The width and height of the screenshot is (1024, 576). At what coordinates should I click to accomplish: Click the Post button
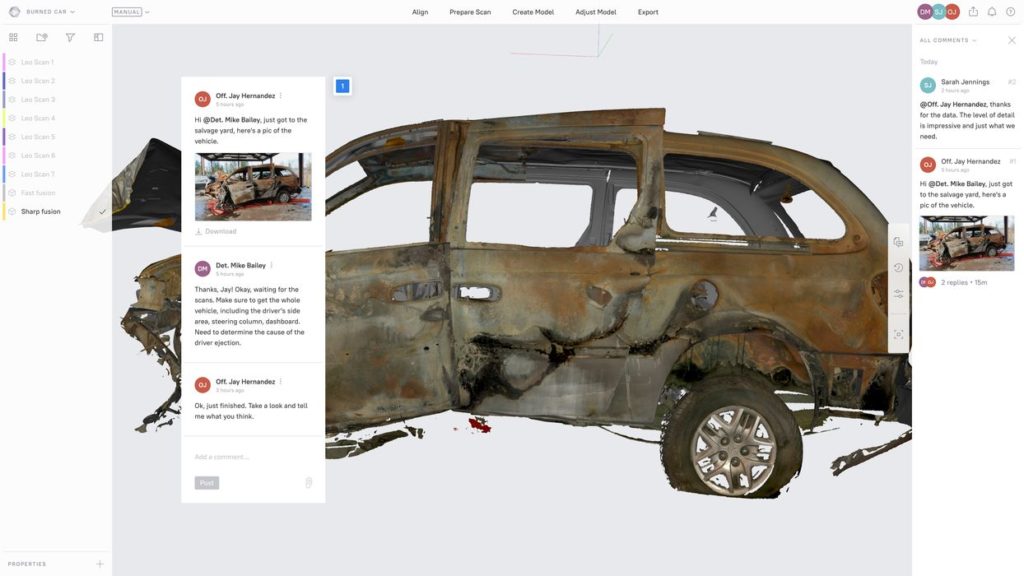[207, 483]
